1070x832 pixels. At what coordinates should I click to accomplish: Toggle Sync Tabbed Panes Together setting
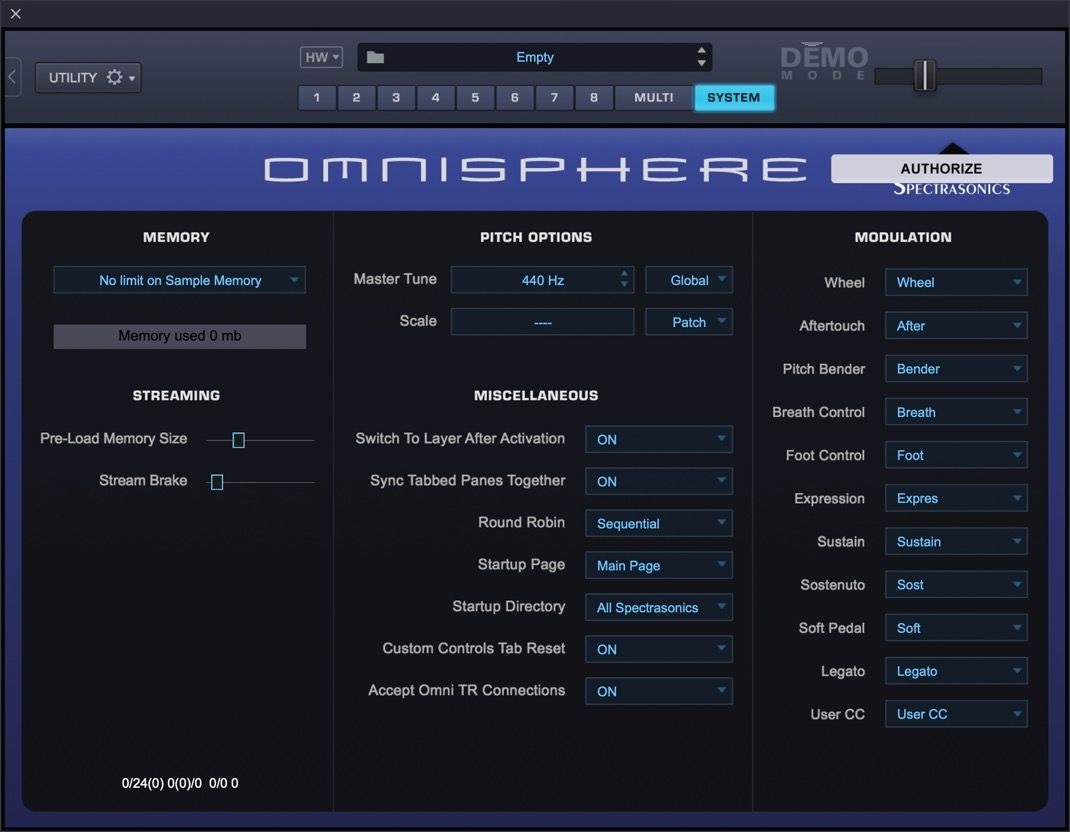pyautogui.click(x=659, y=481)
